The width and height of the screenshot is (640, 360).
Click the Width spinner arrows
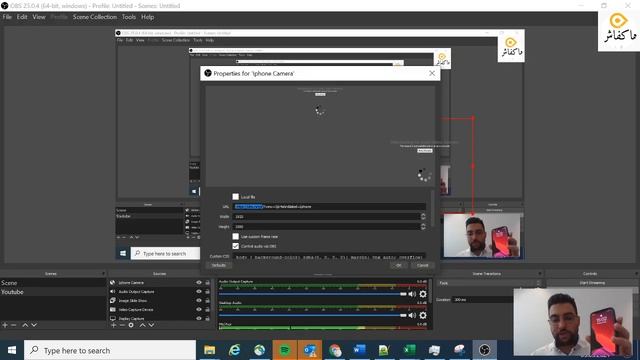[423, 216]
